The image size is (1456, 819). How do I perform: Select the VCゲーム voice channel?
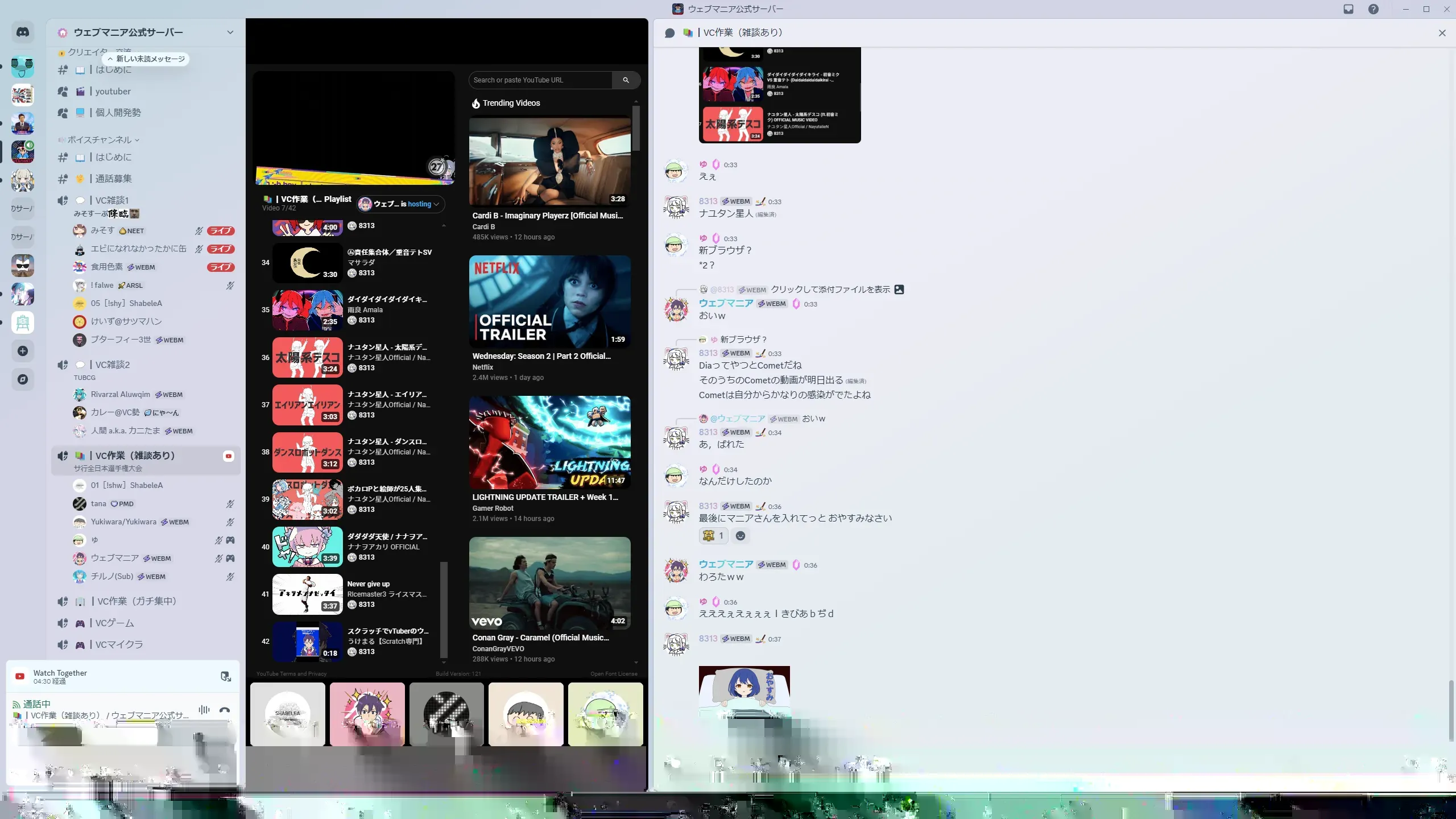pyautogui.click(x=114, y=623)
